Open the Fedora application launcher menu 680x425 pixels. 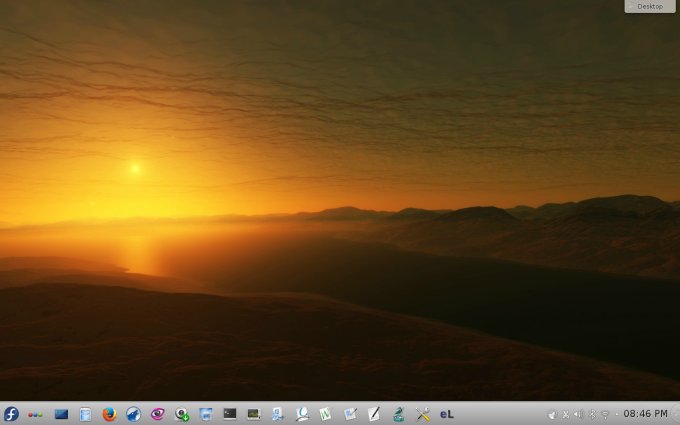coord(11,414)
